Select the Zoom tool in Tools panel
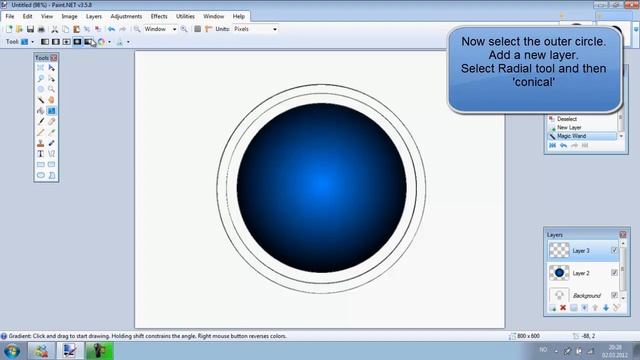 pos(51,89)
